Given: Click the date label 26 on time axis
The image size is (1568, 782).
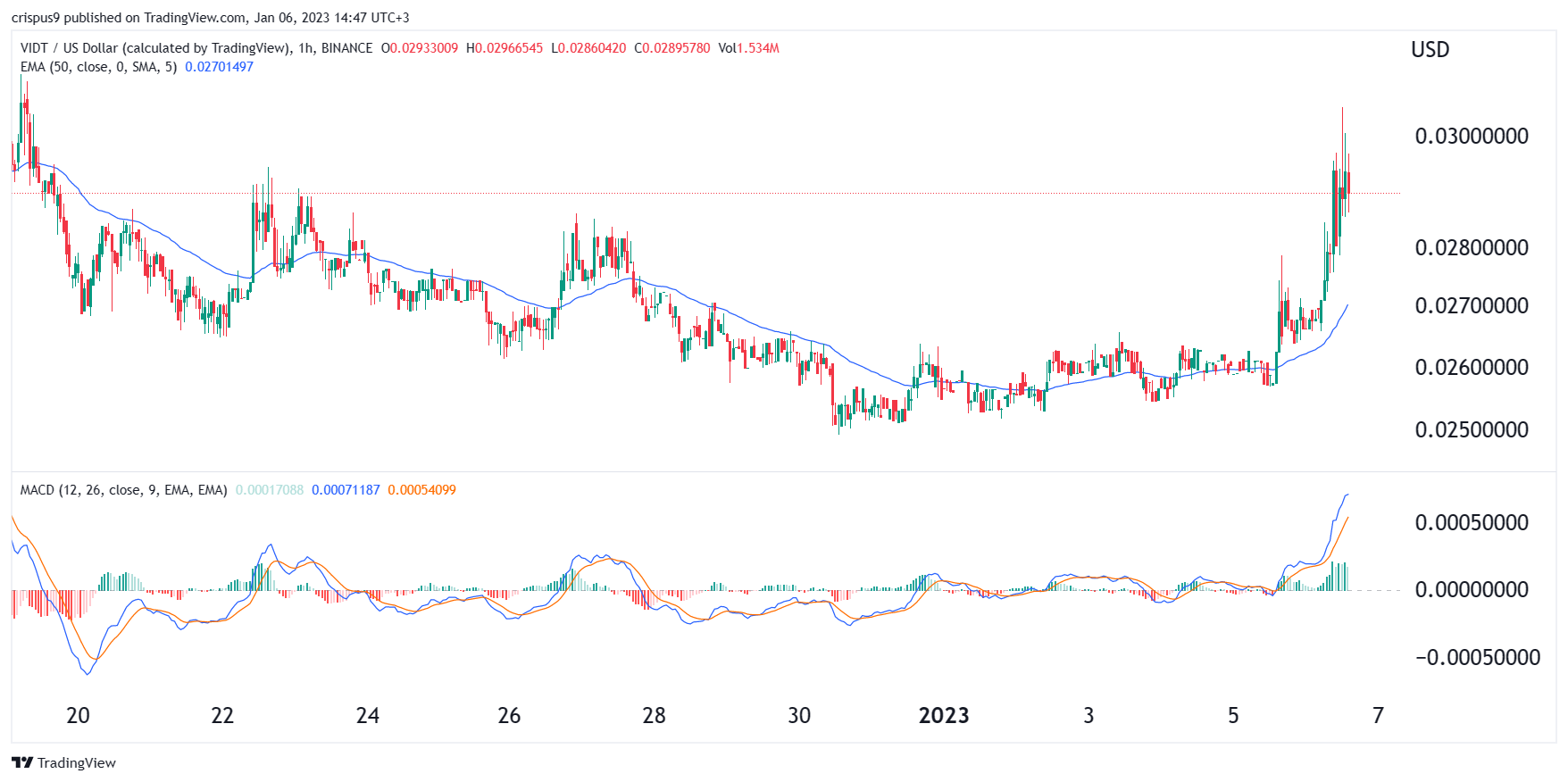Looking at the screenshot, I should point(509,716).
